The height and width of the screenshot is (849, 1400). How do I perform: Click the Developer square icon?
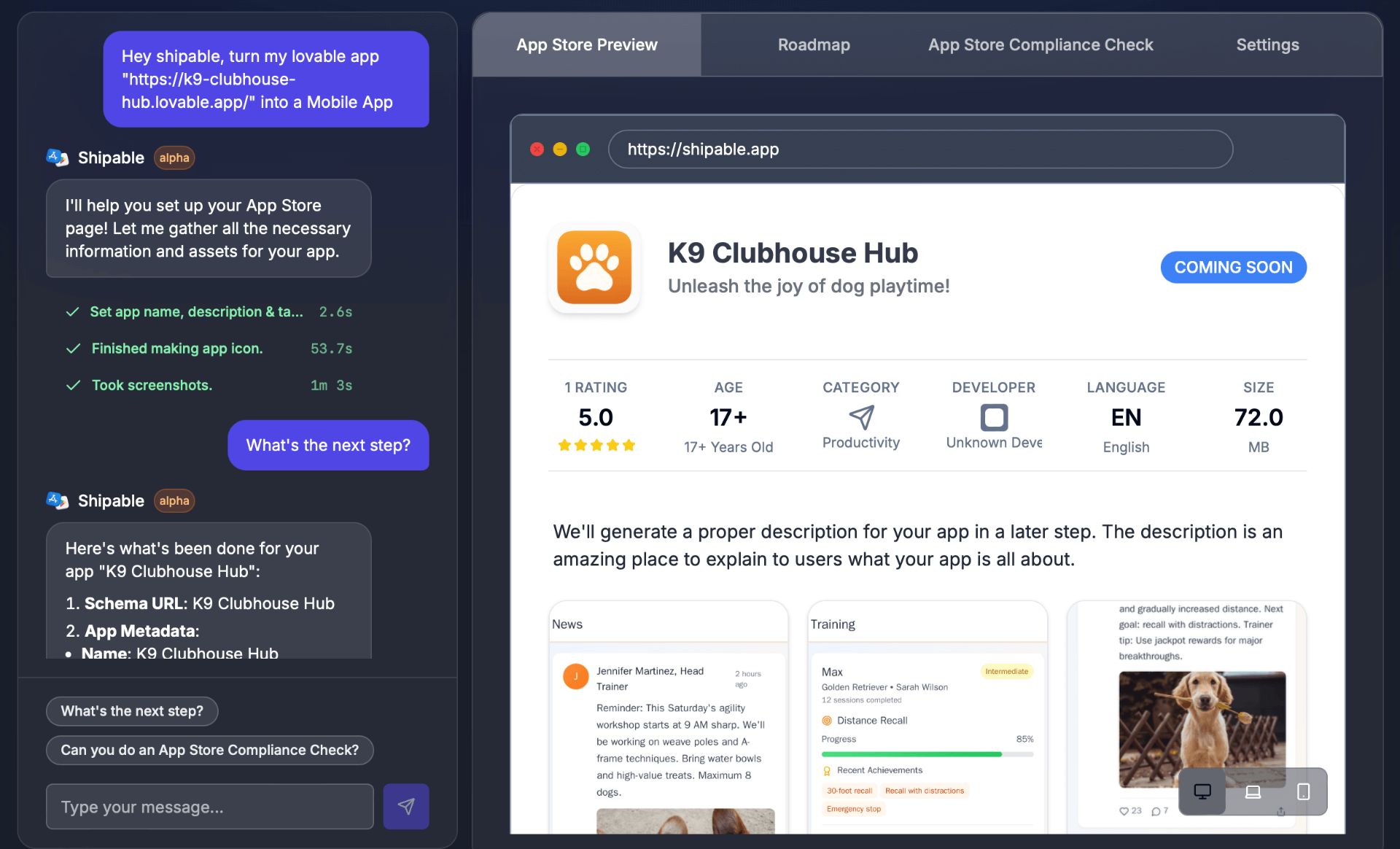pyautogui.click(x=994, y=417)
